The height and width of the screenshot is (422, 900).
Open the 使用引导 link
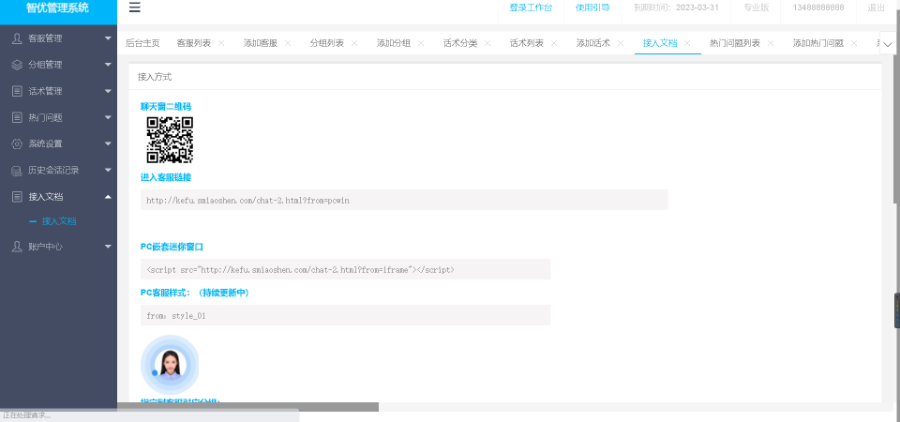[592, 7]
